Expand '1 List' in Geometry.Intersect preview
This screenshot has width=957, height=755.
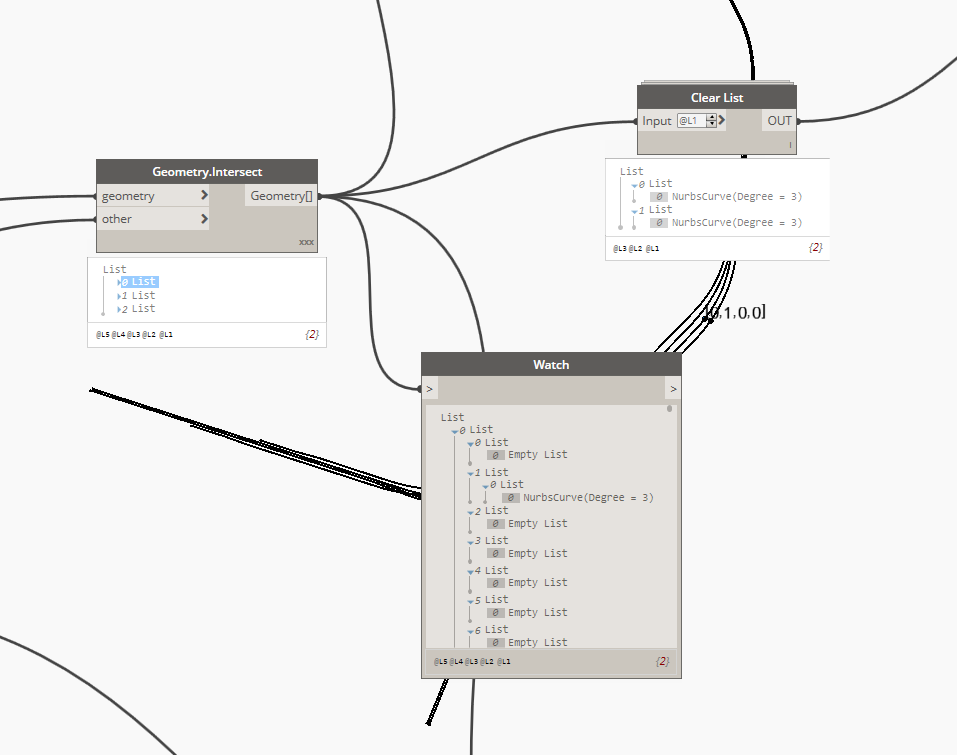click(119, 296)
